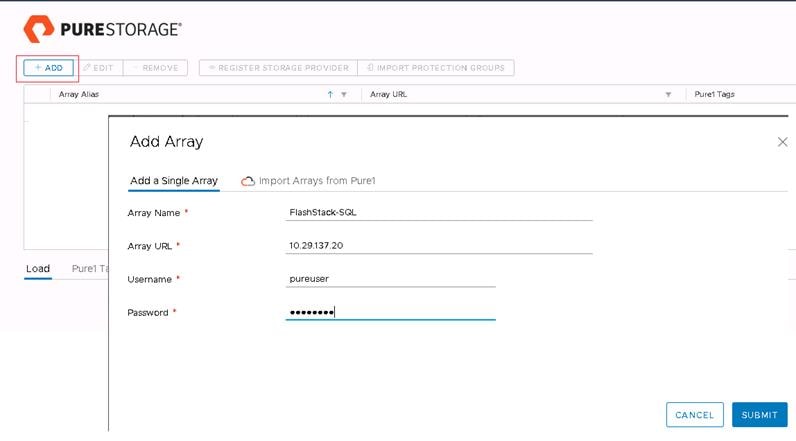The image size is (796, 441).
Task: Cancel the Add Array dialog
Action: [x=694, y=415]
